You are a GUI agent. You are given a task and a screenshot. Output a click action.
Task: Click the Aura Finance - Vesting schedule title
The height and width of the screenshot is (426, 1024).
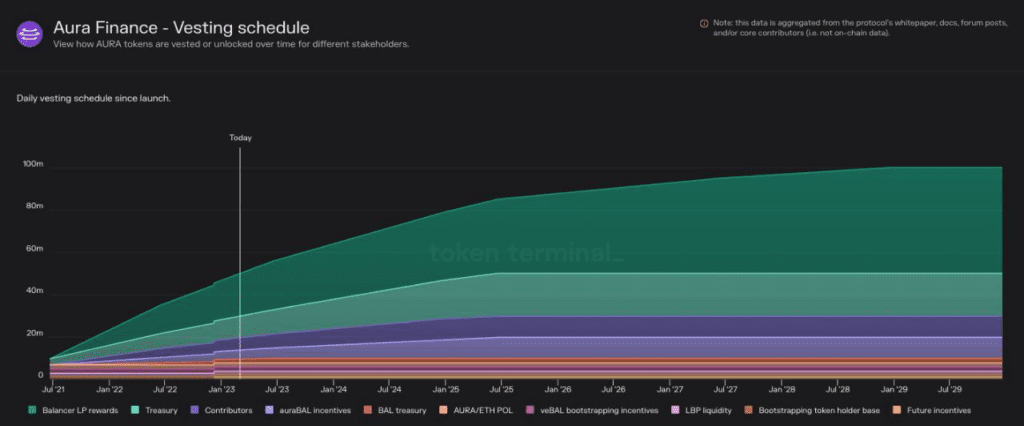pos(182,27)
